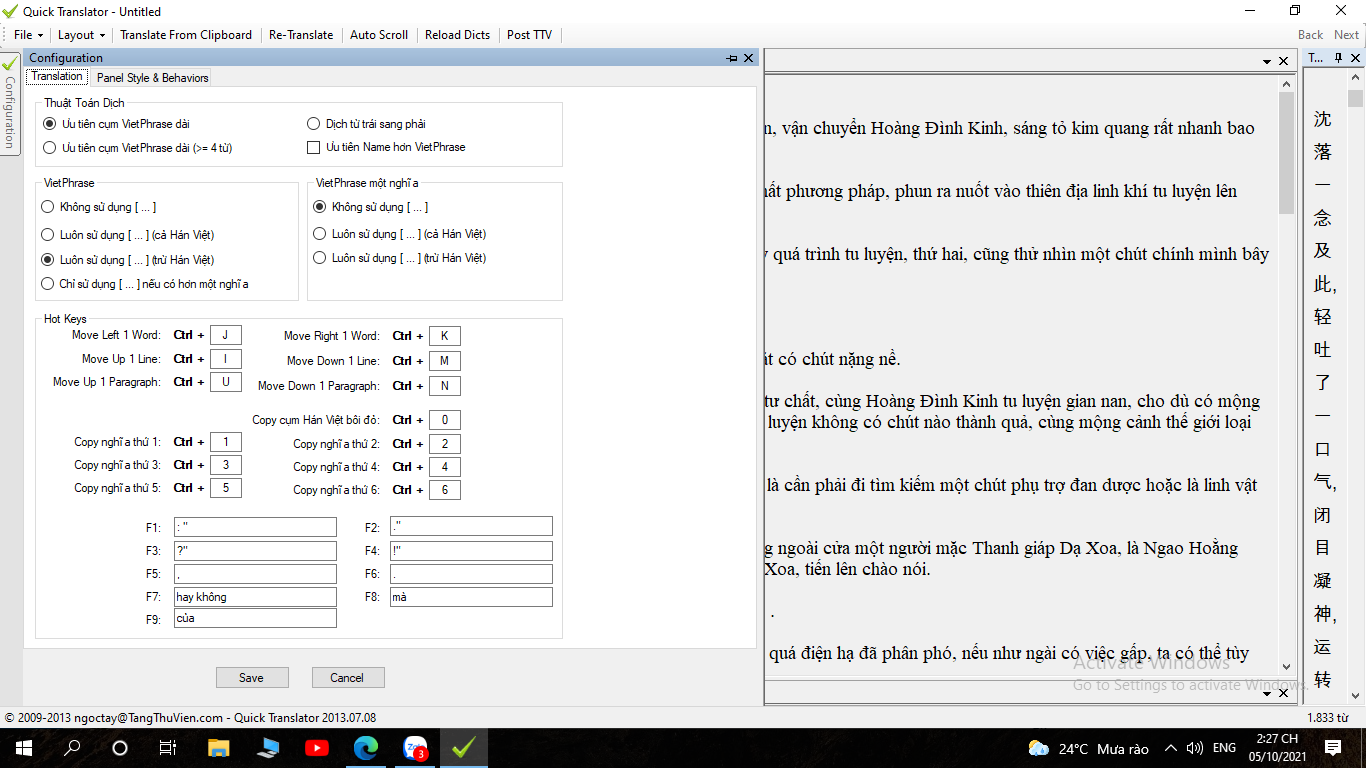Image resolution: width=1366 pixels, height=768 pixels.
Task: Open YouTube icon in the taskbar
Action: [316, 748]
